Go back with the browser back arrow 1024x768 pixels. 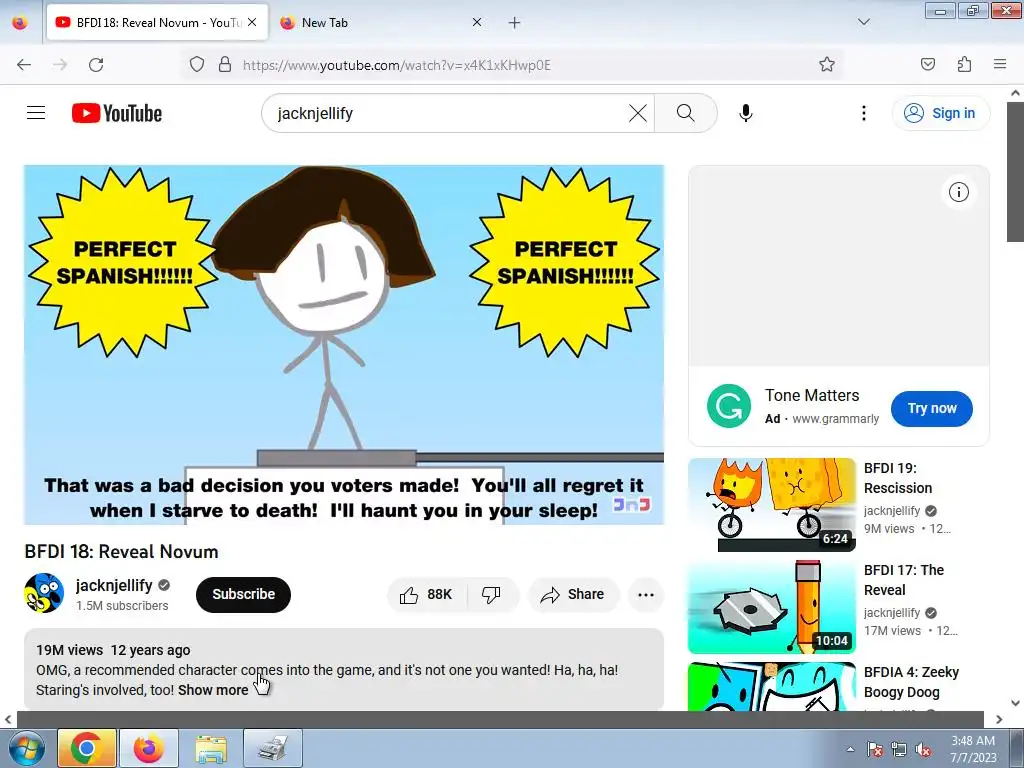click(24, 65)
